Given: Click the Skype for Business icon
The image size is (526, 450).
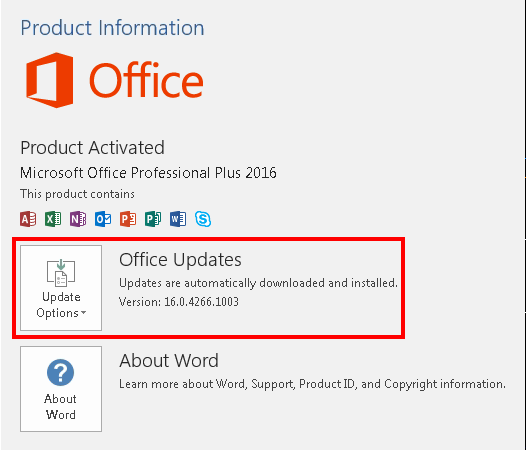Looking at the screenshot, I should [x=203, y=219].
